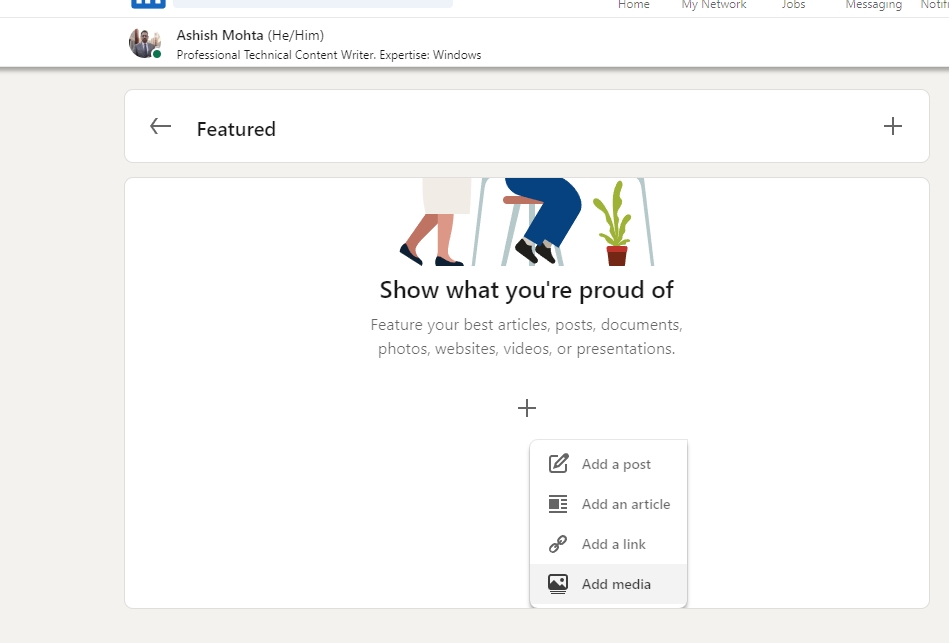The height and width of the screenshot is (643, 949).
Task: Click the back arrow in the Featured header
Action: coord(160,126)
